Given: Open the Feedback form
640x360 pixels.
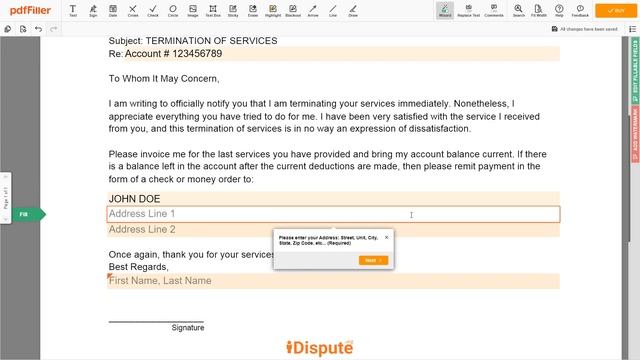Looking at the screenshot, I should 580,11.
